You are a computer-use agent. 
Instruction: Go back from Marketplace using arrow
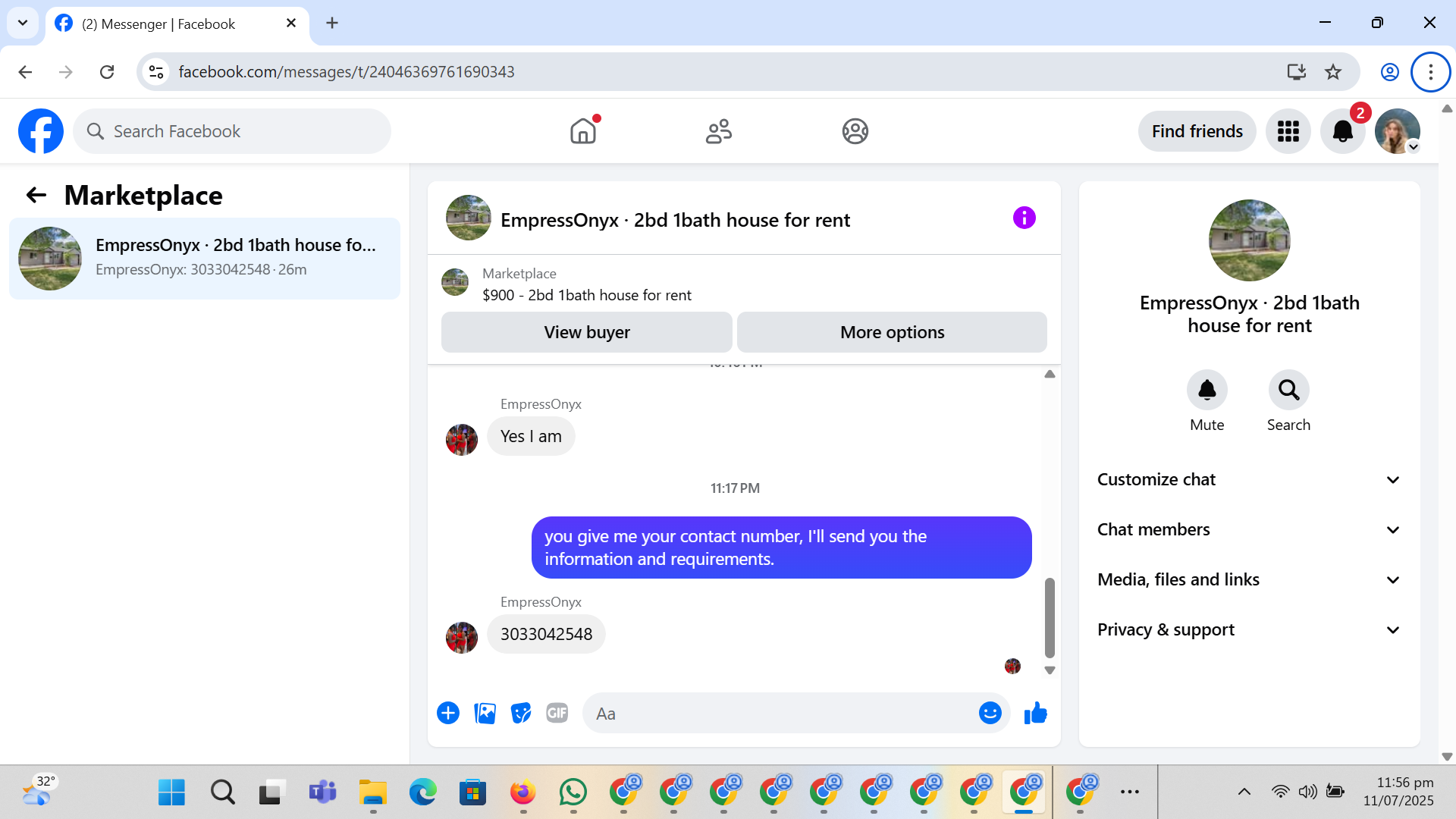pos(36,196)
